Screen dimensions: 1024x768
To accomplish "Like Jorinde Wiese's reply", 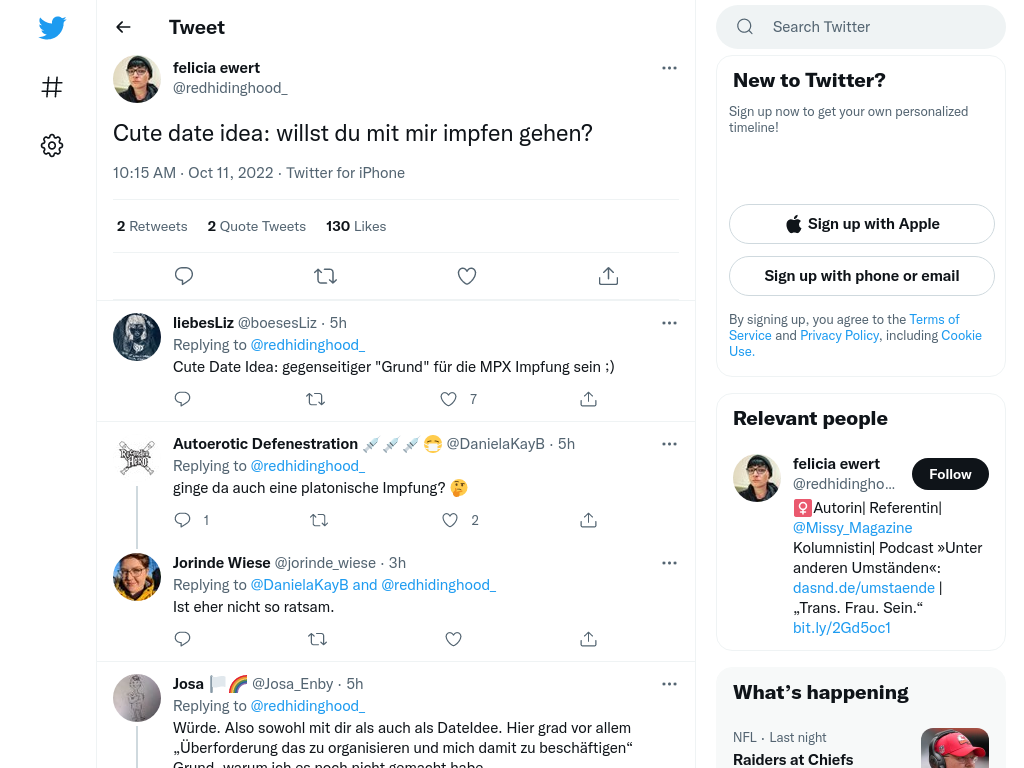I will tap(453, 639).
